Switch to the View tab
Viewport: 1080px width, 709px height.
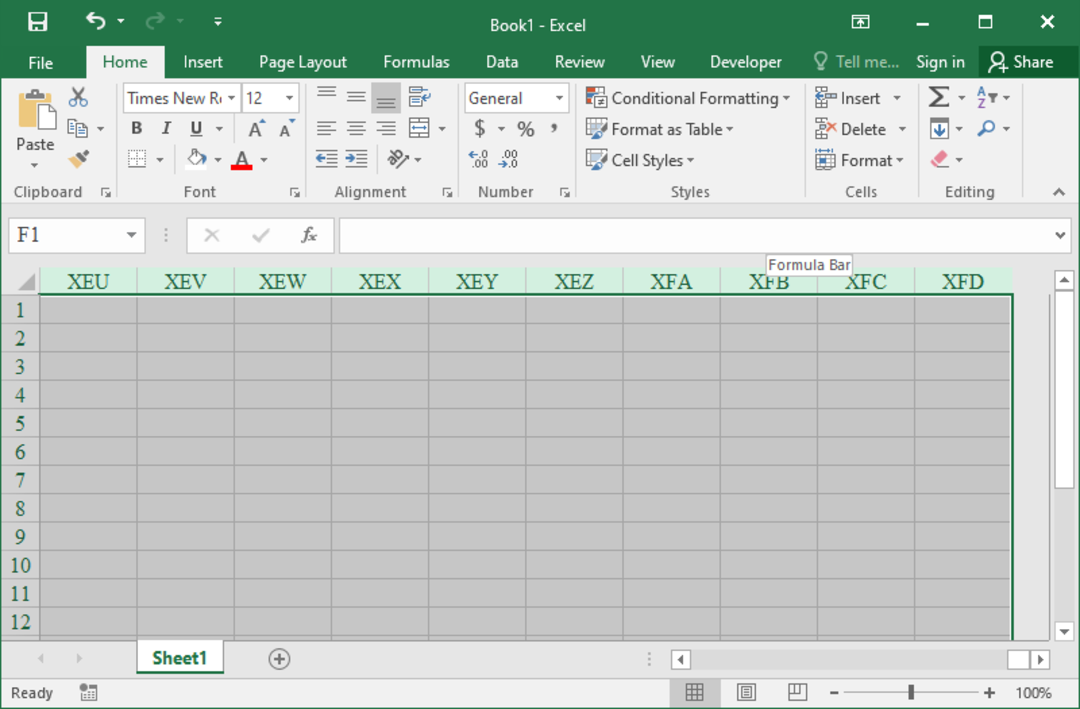point(658,62)
